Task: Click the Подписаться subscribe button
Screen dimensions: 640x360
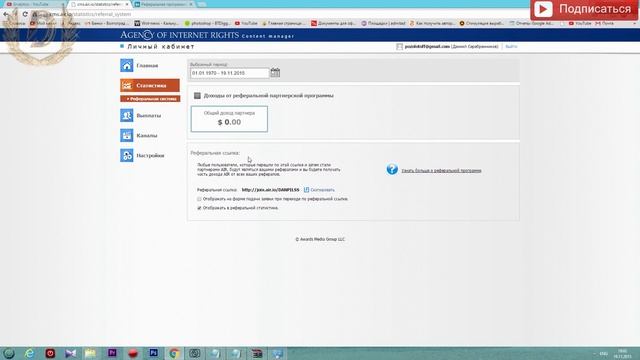Action: click(584, 9)
